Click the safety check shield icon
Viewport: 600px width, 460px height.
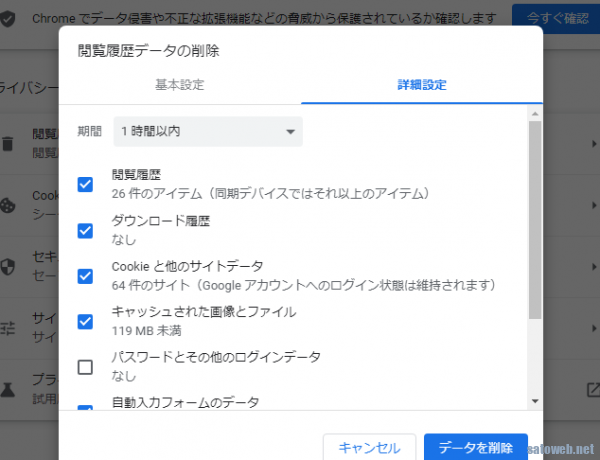pyautogui.click(x=8, y=19)
